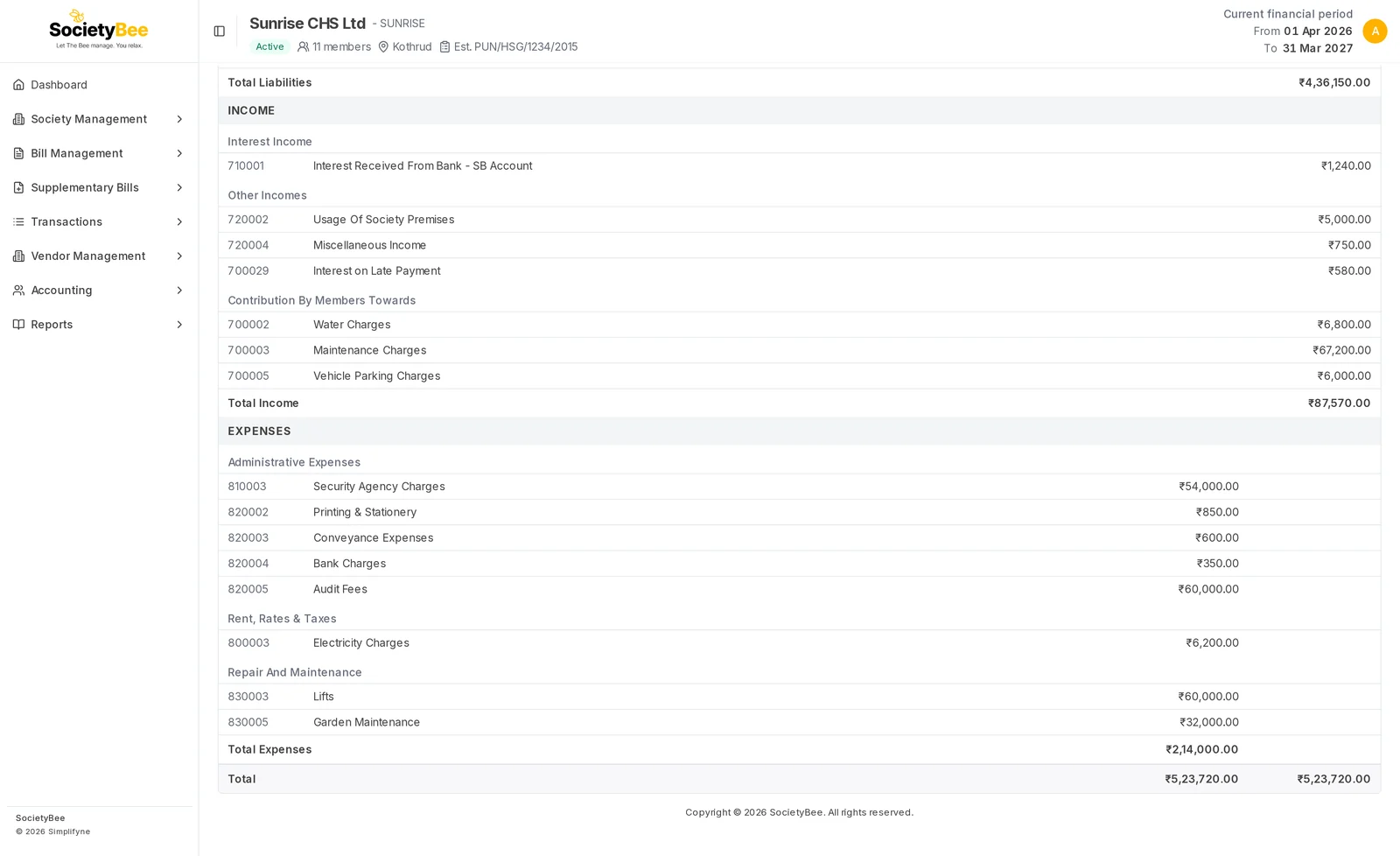This screenshot has width=1400, height=856.
Task: Click the Vendor Management icon
Action: [18, 256]
